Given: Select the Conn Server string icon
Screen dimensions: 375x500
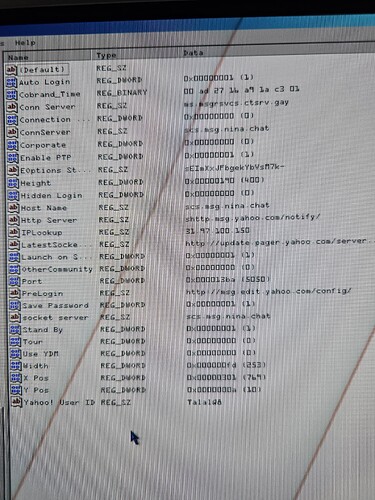Looking at the screenshot, I should [x=12, y=107].
